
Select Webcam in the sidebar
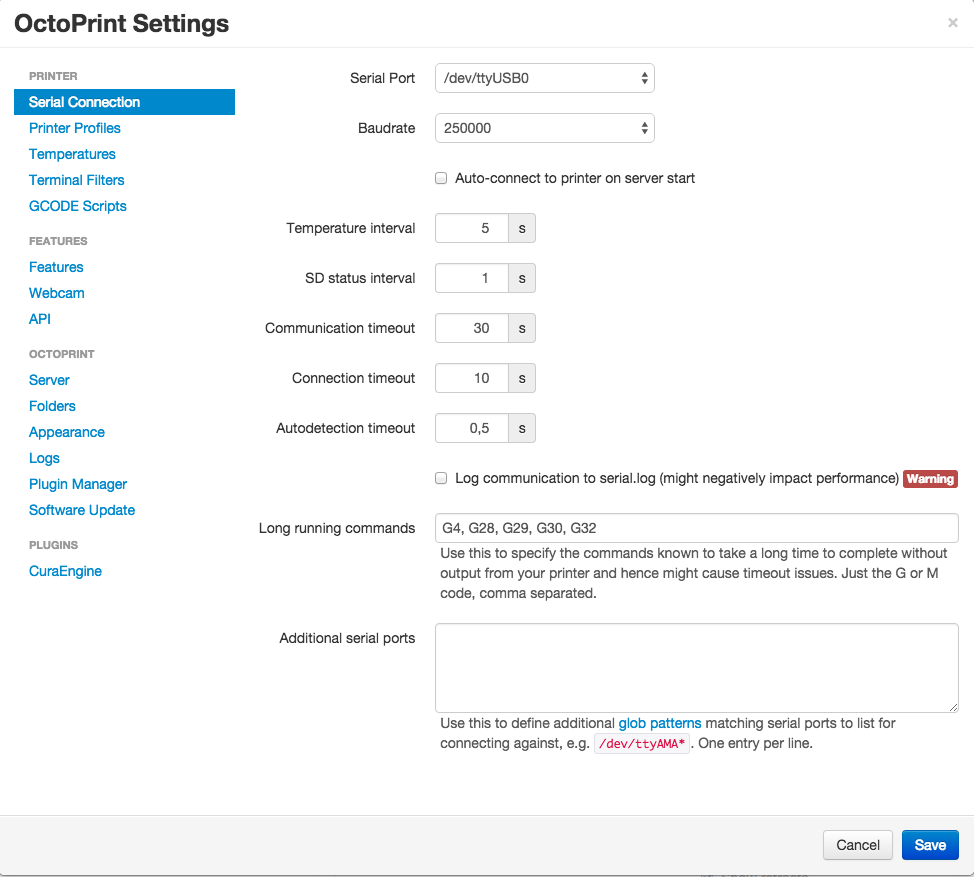point(57,293)
